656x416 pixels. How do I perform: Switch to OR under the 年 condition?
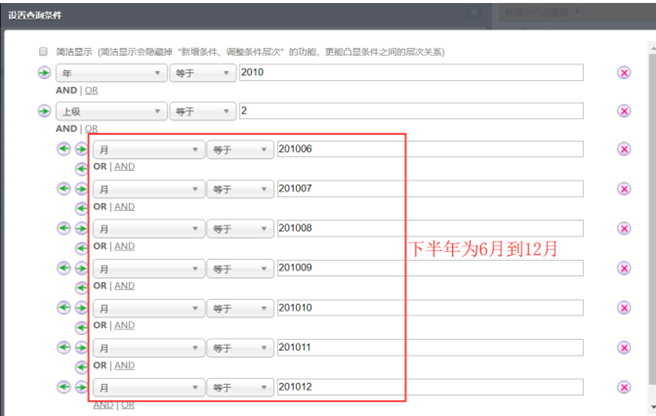coord(91,90)
